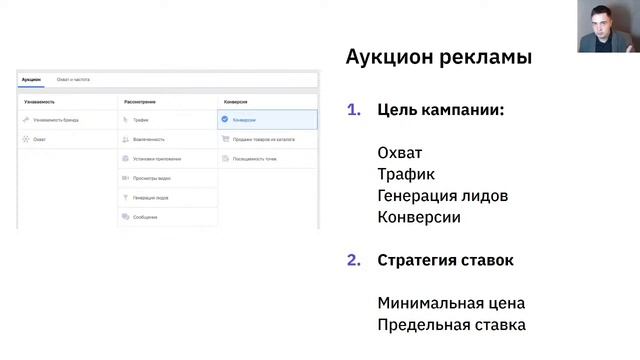Click the Предельная ставка line

click(x=451, y=325)
